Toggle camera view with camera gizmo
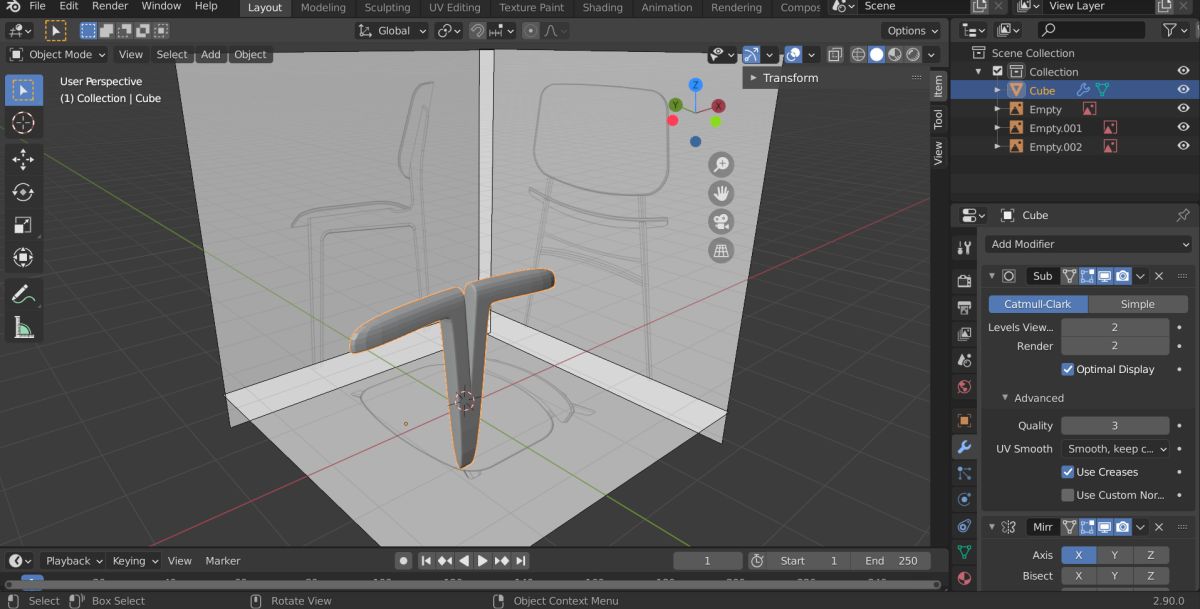 (x=720, y=222)
